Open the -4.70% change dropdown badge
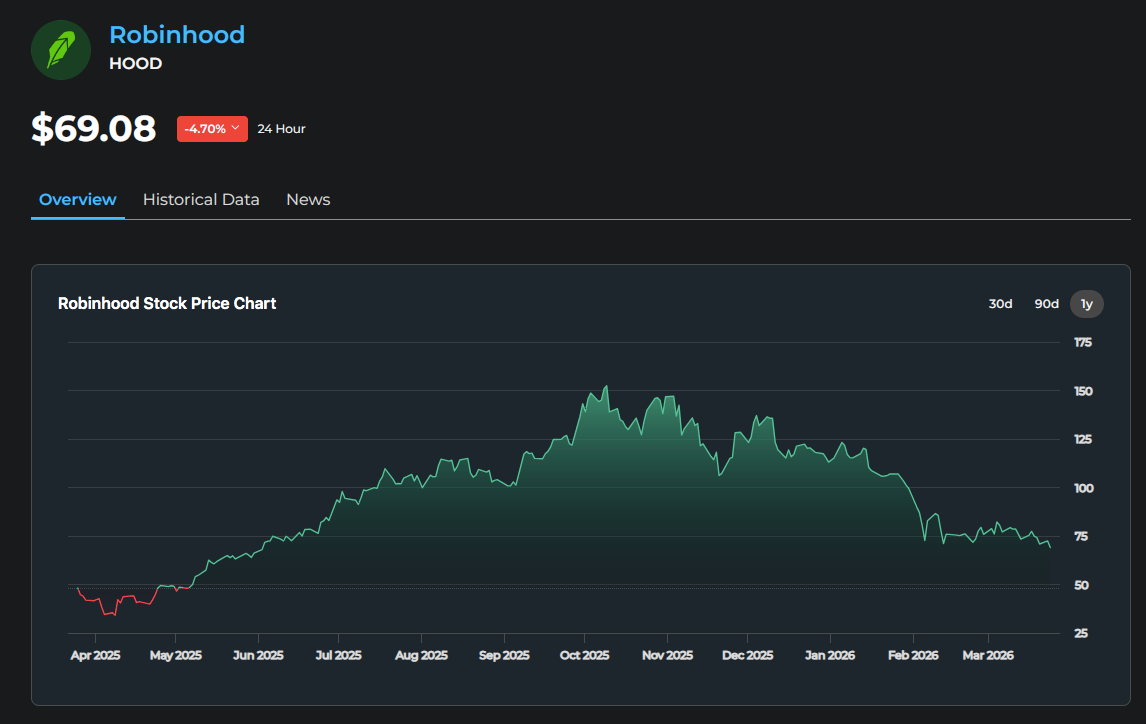 pos(212,129)
